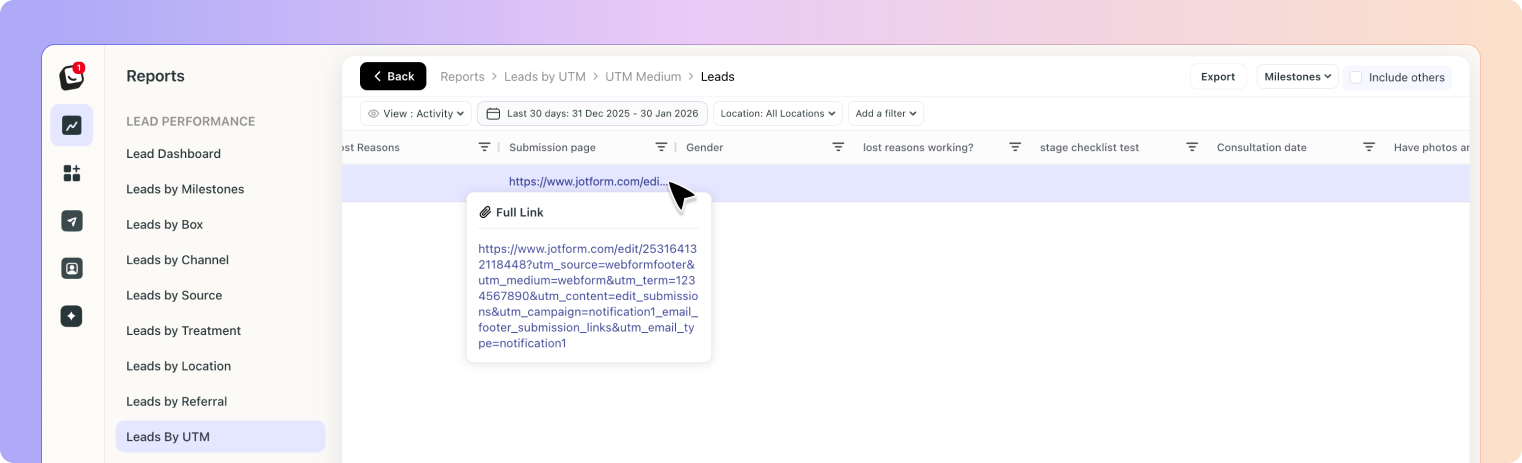Click the lost reasons working? column header
This screenshot has height=463, width=1522.
918,147
